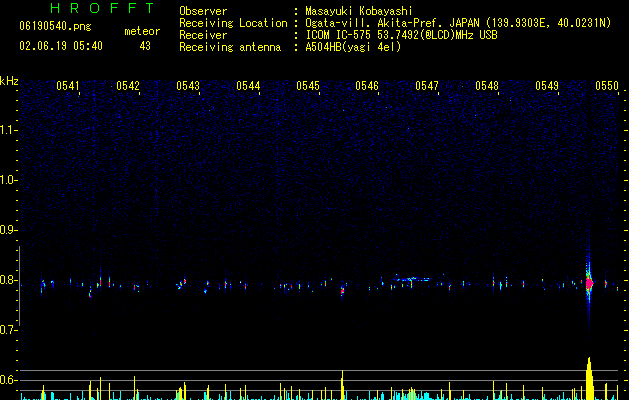
Task: Click the 0544 time marker
Action: (248, 86)
